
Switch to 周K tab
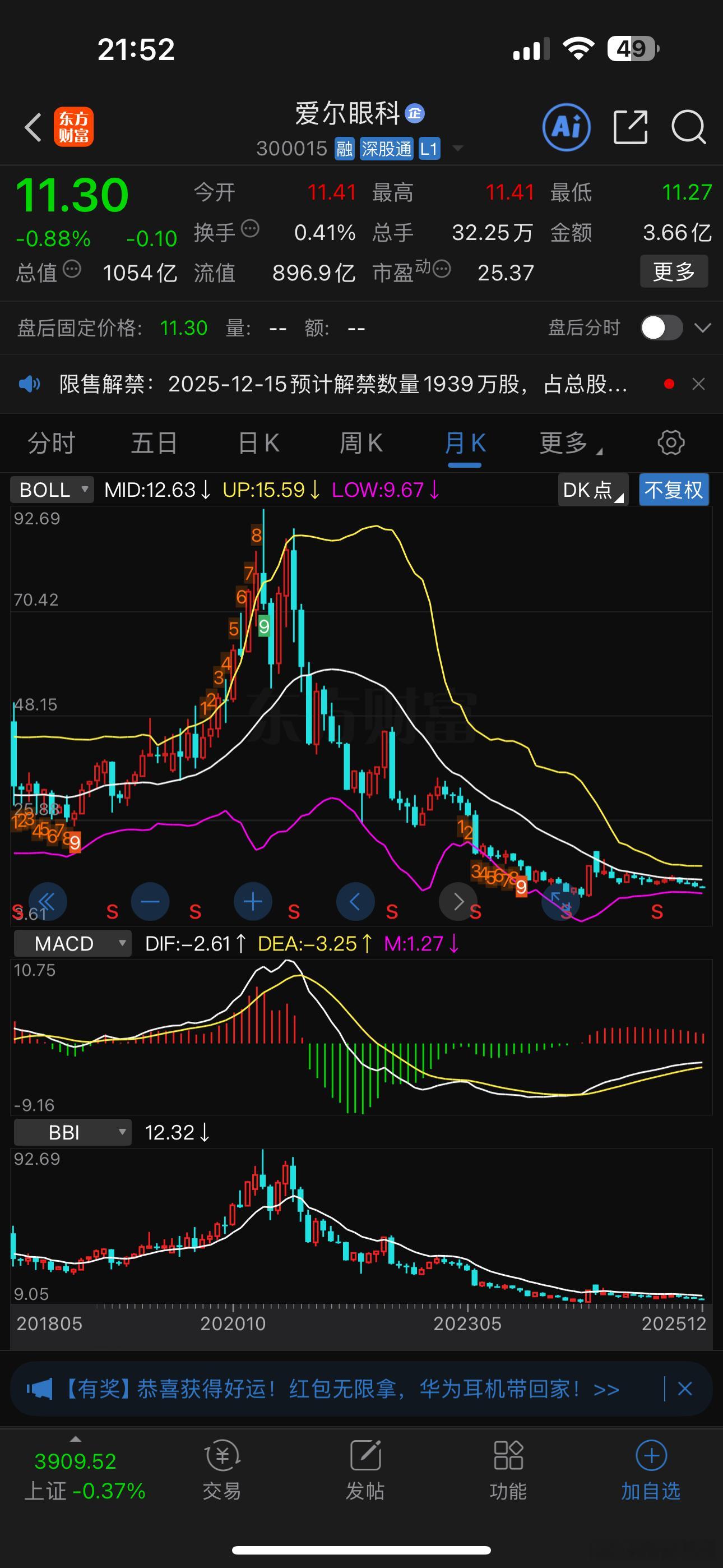(361, 442)
